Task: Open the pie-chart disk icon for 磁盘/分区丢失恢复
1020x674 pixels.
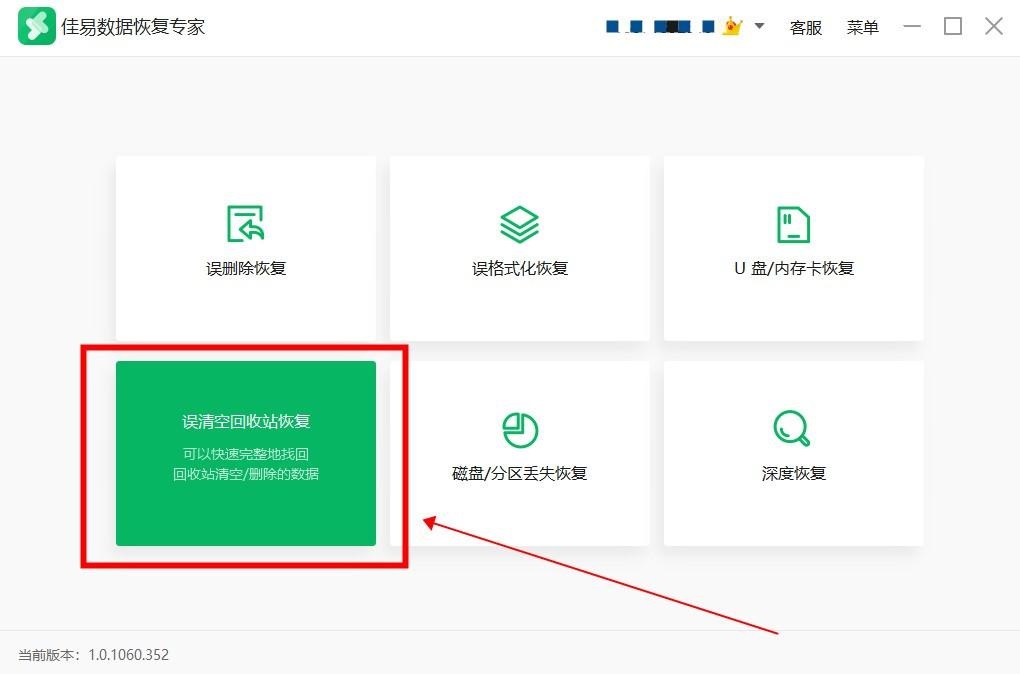Action: [519, 428]
